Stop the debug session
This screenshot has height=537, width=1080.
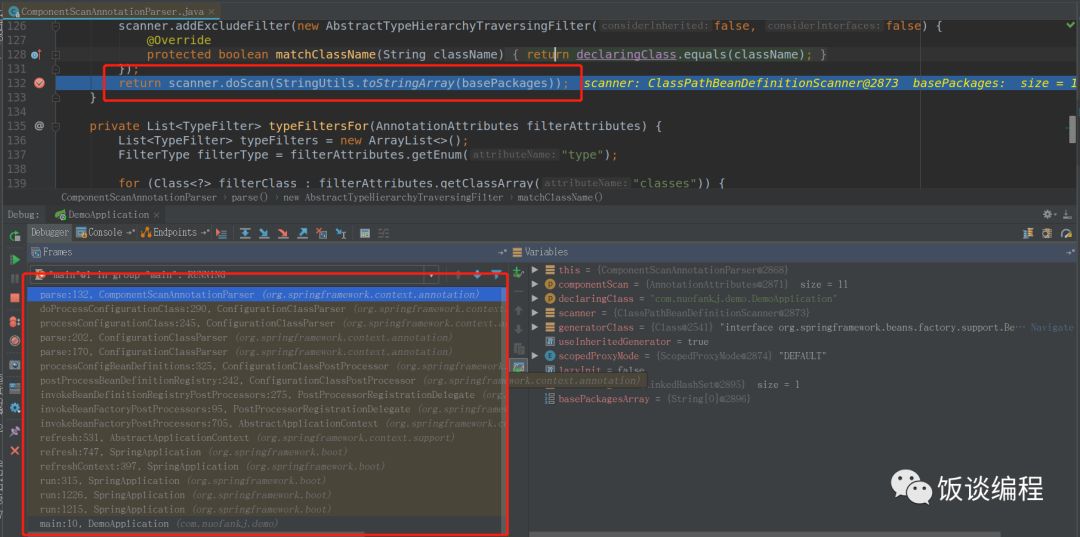point(14,298)
